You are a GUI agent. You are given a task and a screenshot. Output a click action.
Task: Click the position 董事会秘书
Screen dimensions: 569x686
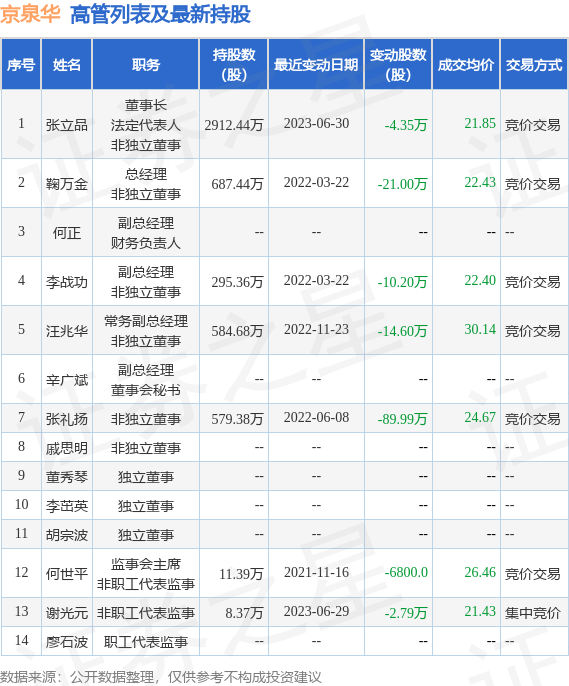[x=146, y=390]
